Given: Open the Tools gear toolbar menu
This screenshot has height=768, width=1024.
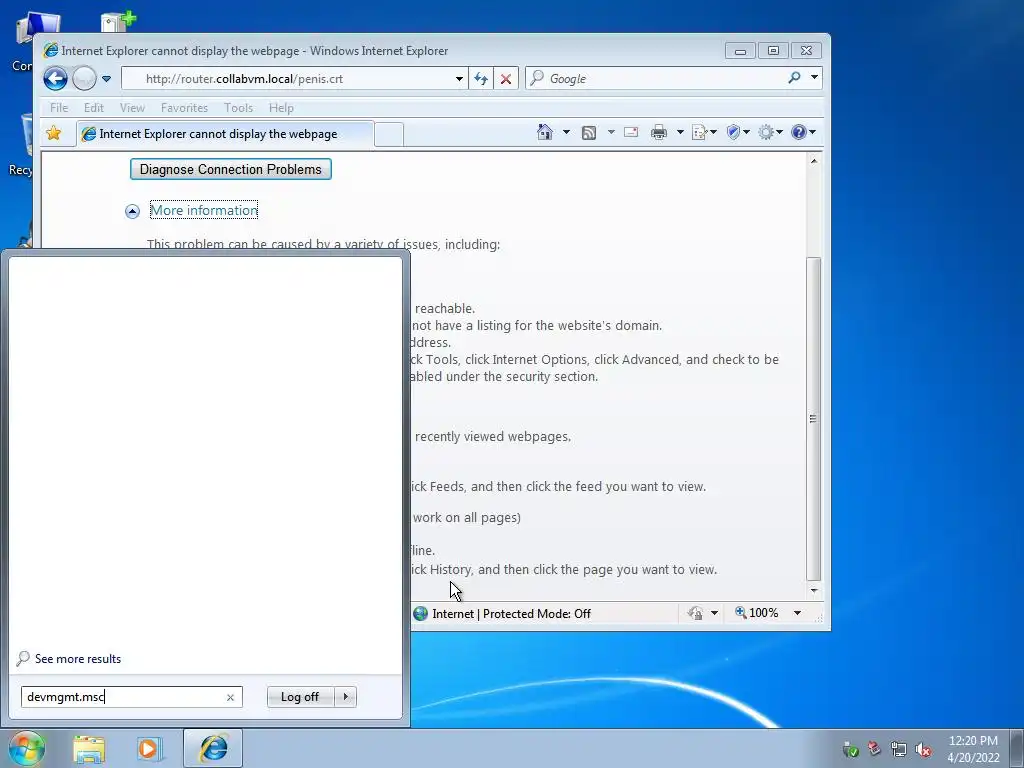Looking at the screenshot, I should (770, 133).
